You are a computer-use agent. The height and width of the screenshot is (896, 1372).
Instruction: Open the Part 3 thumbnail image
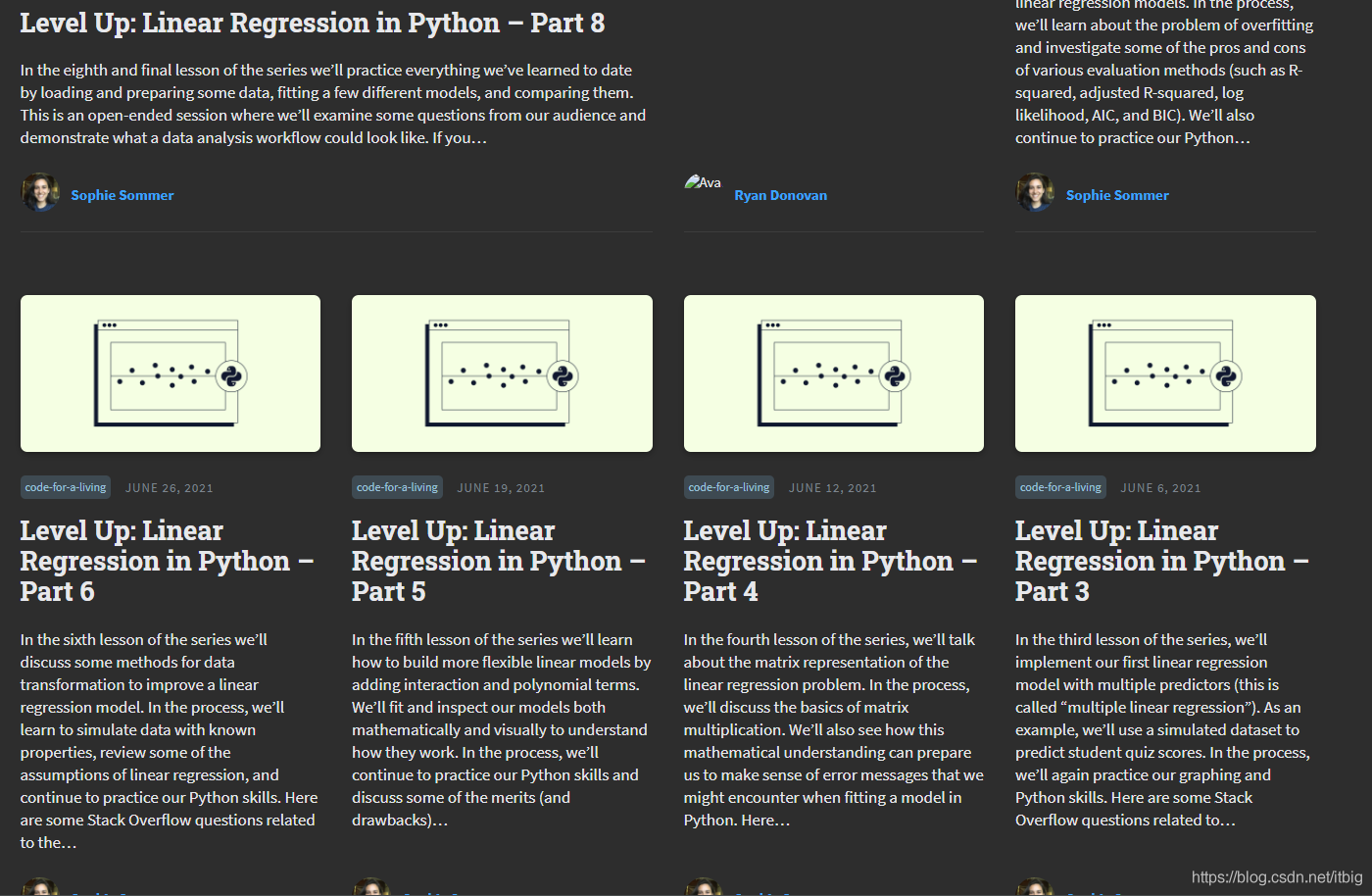pos(1165,373)
